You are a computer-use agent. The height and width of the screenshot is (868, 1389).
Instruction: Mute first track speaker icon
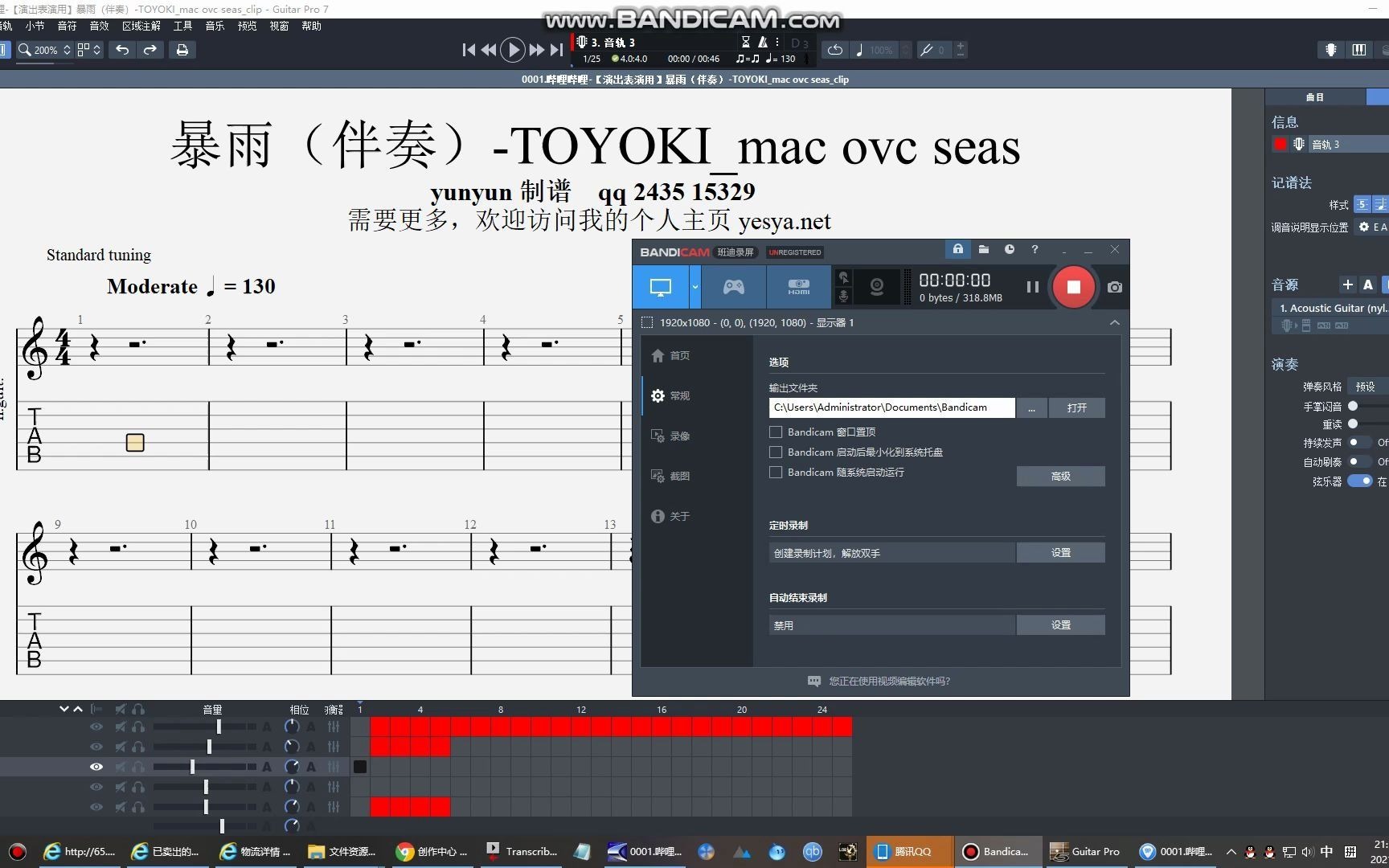point(121,727)
